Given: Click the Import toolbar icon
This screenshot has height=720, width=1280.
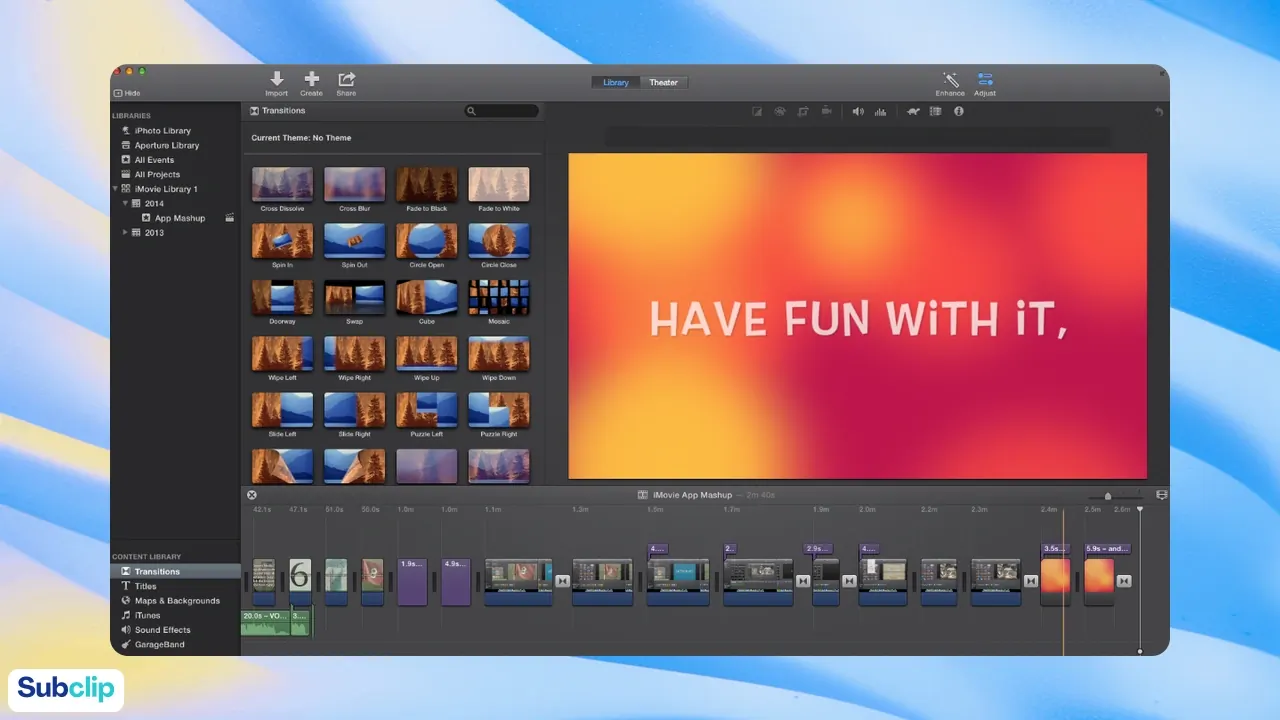Looking at the screenshot, I should [276, 80].
